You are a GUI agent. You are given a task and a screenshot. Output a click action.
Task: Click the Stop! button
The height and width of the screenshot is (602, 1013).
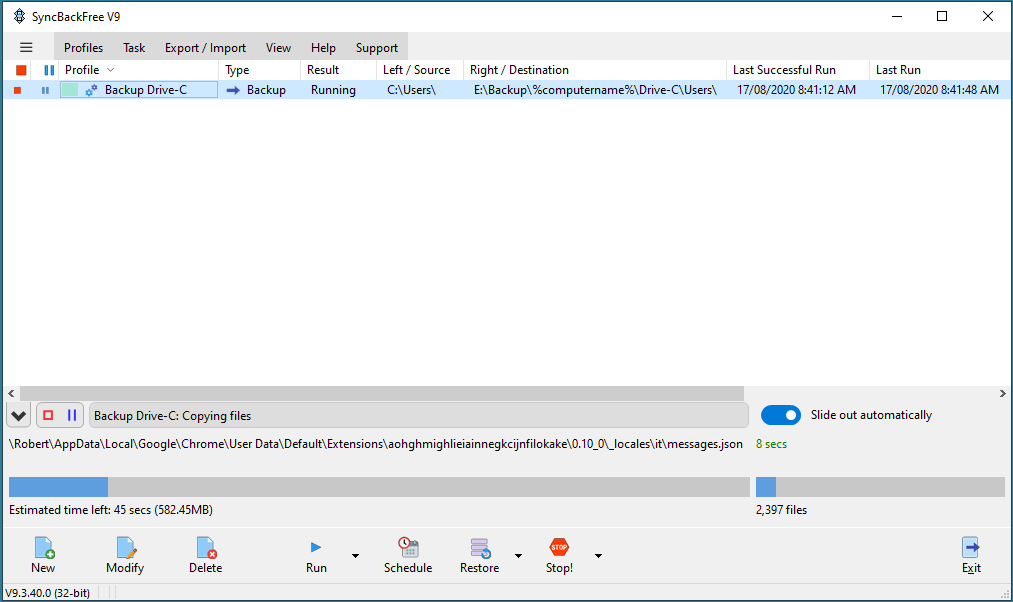pos(559,555)
